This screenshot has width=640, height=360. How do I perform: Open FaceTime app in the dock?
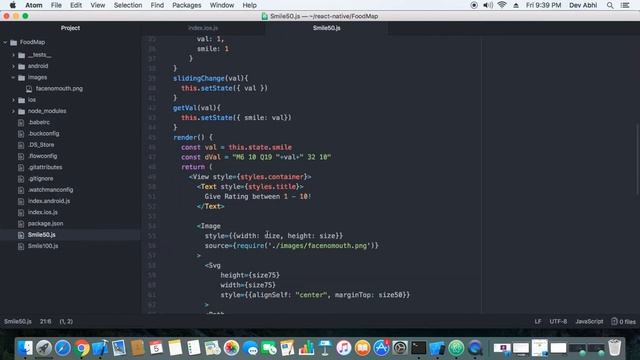pyautogui.click(x=269, y=348)
